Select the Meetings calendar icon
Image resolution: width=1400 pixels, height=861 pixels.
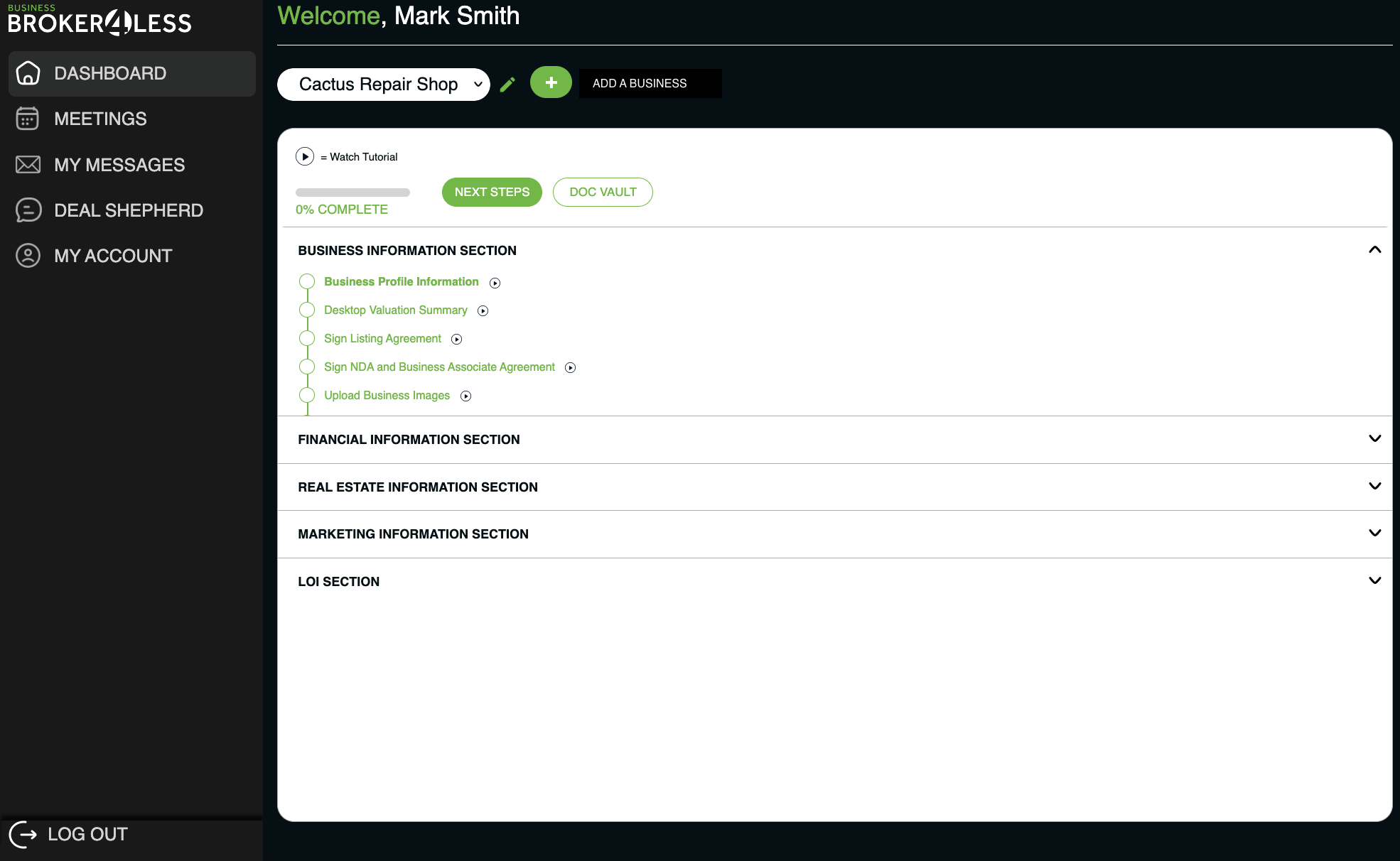(x=27, y=119)
